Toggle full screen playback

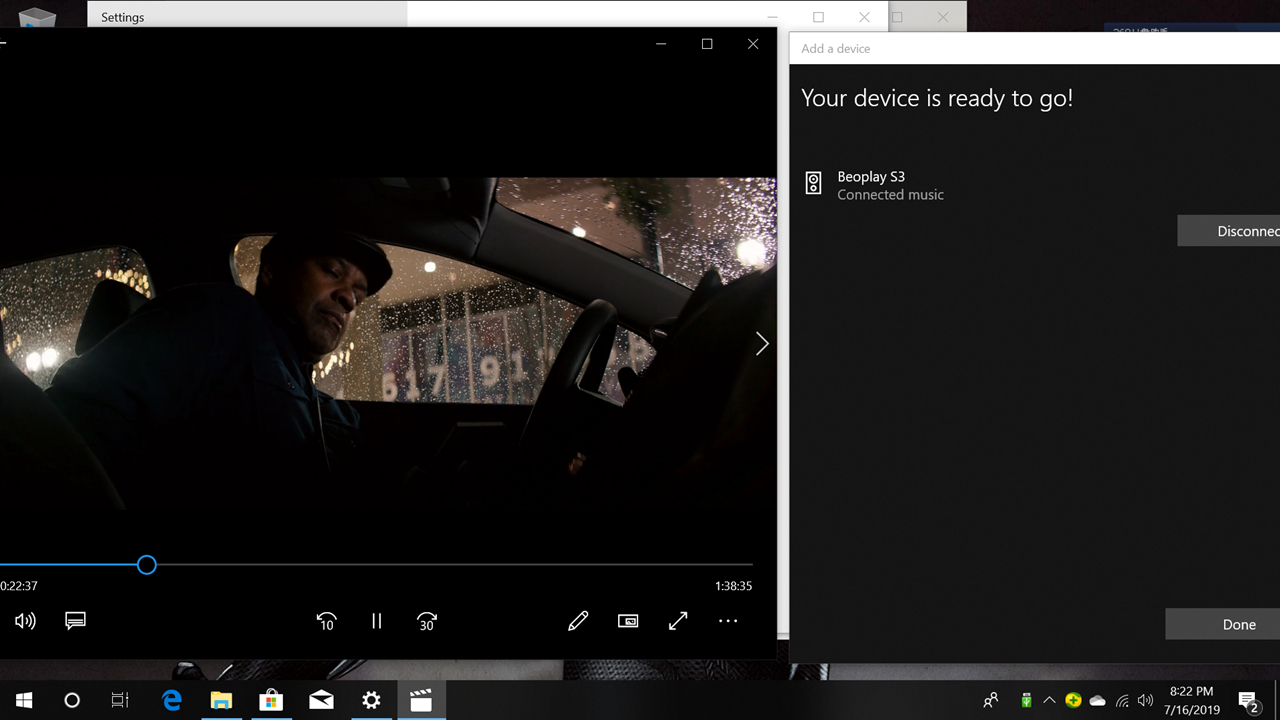pyautogui.click(x=678, y=621)
